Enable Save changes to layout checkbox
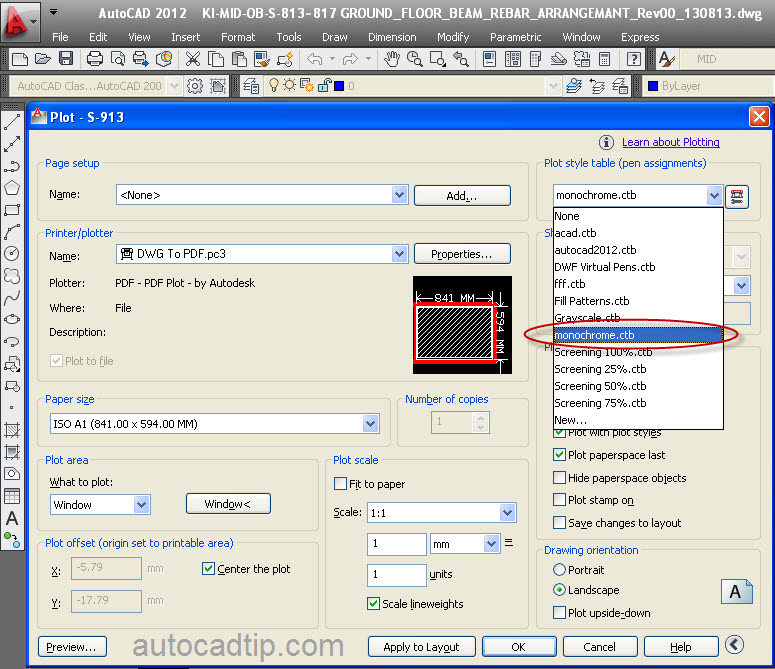This screenshot has height=669, width=775. [x=560, y=522]
